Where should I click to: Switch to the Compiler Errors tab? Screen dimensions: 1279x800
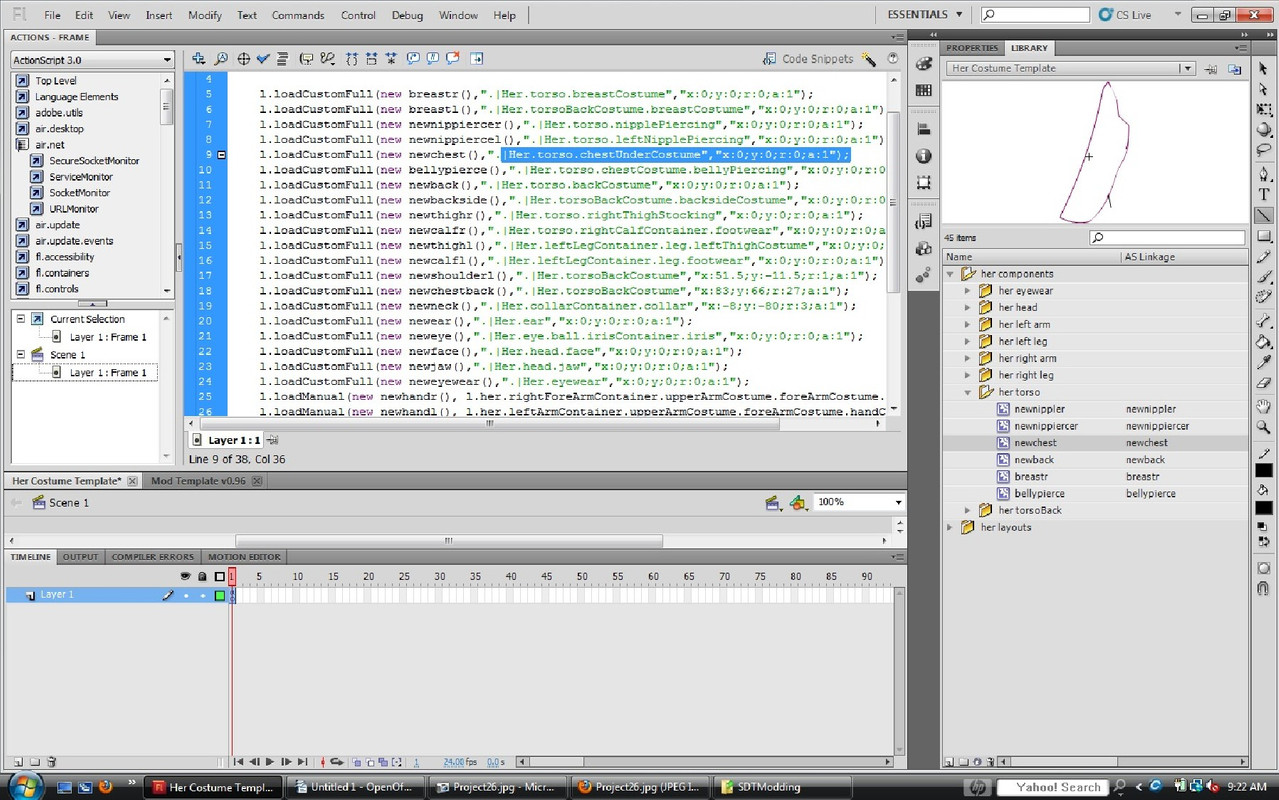(x=152, y=557)
